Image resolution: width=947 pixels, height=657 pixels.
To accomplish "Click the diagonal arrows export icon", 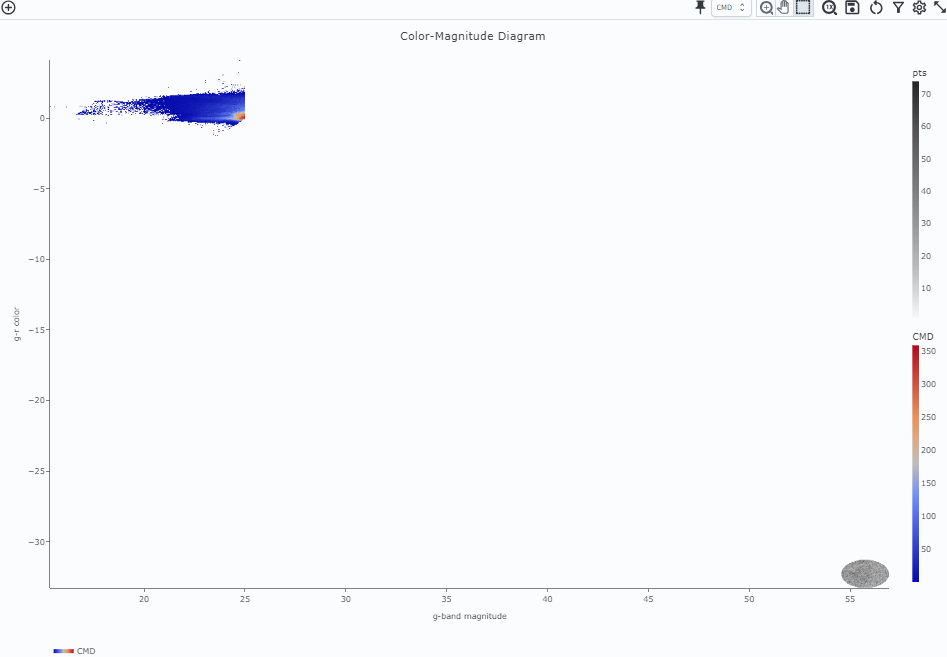I will (x=941, y=8).
